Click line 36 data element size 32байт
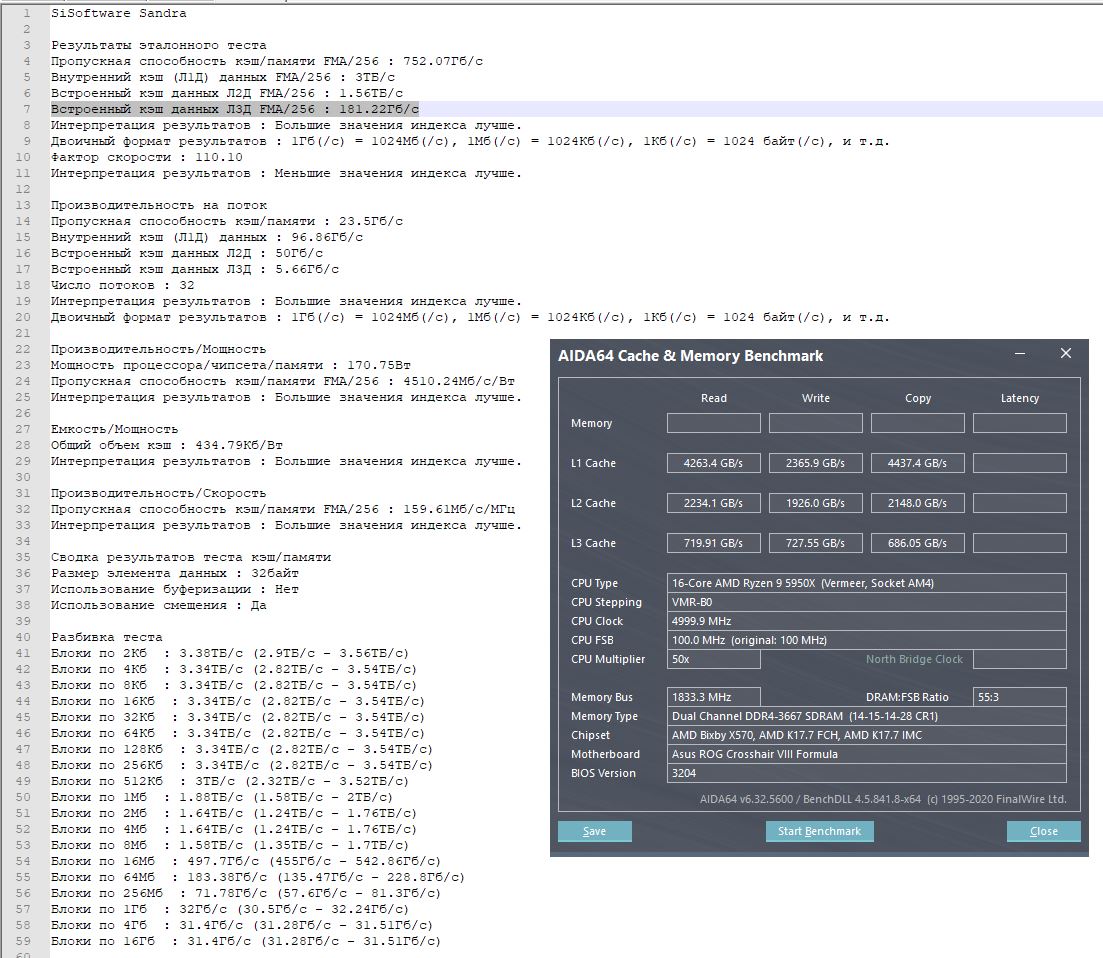This screenshot has width=1103, height=958. (x=274, y=573)
